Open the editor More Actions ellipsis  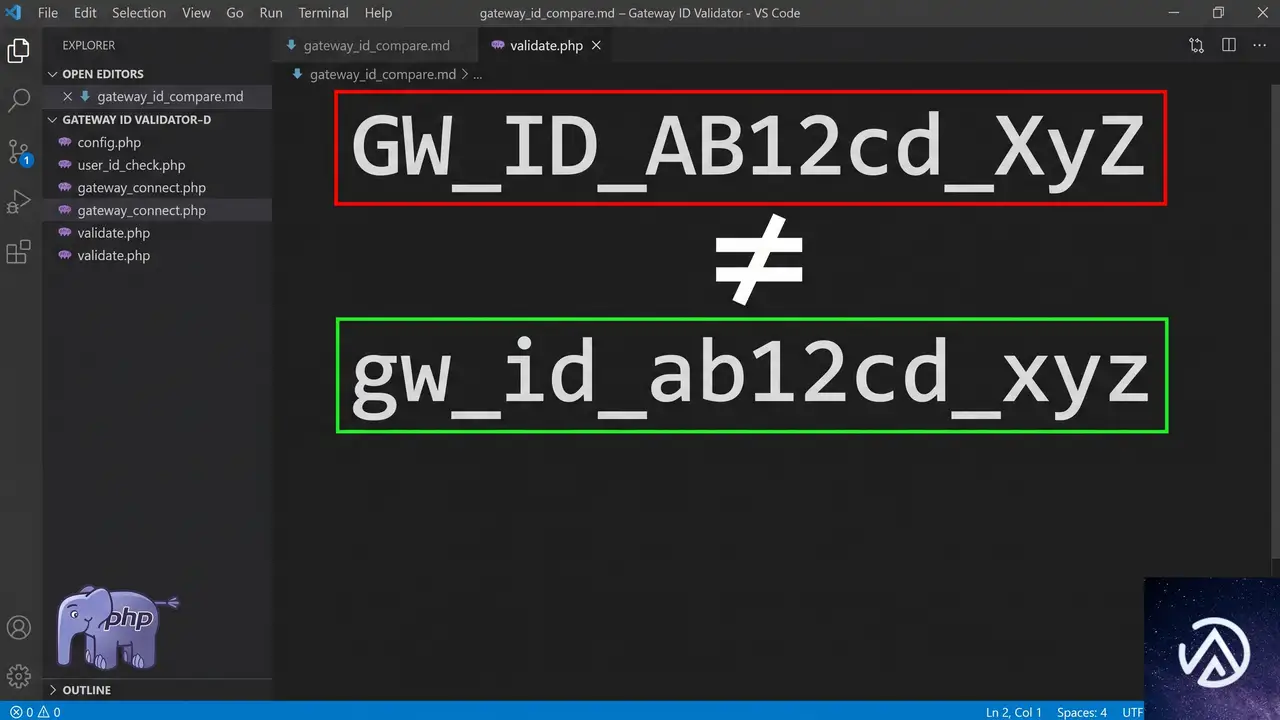[1259, 46]
